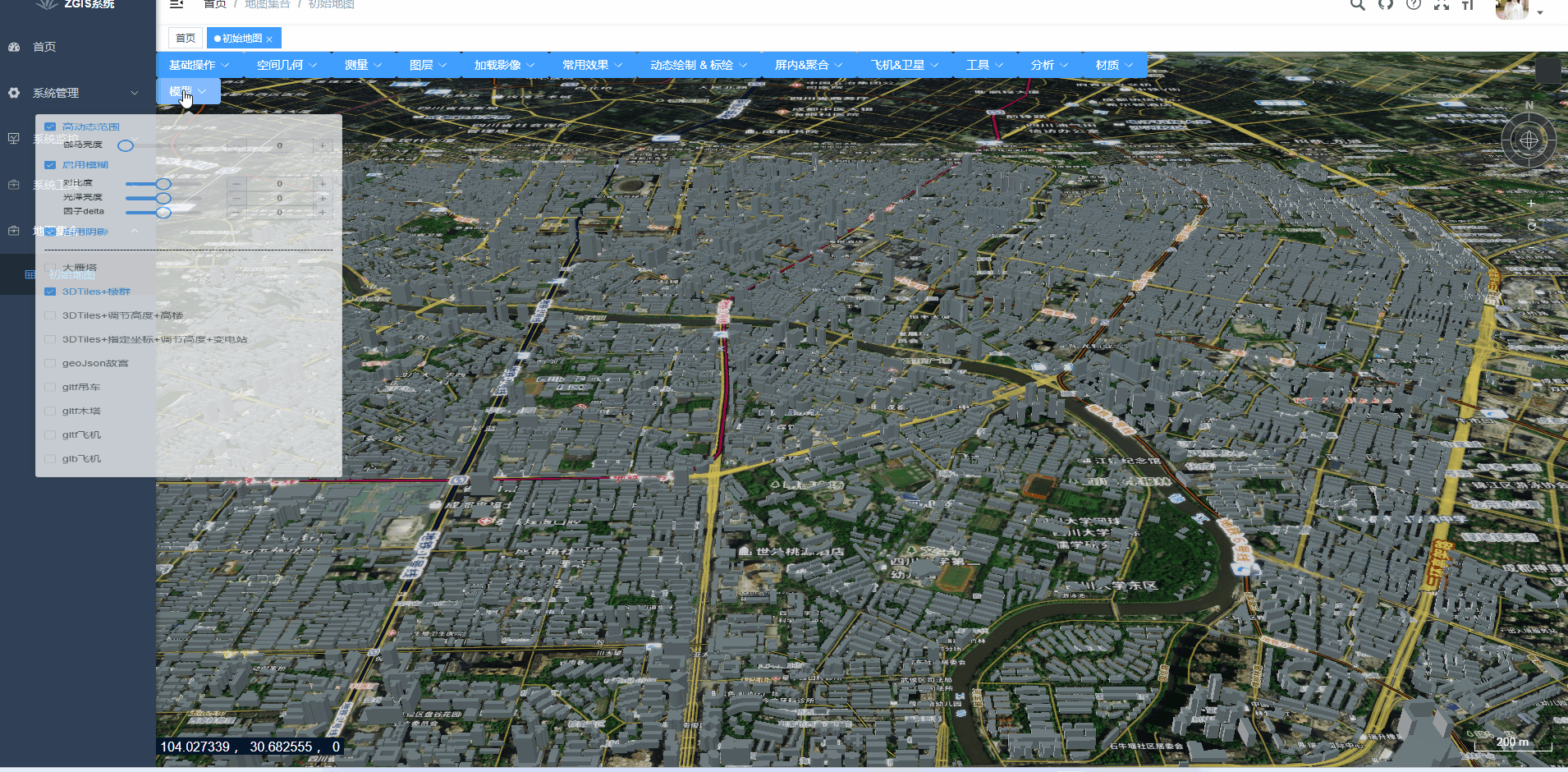Toggle fullscreen with the expand arrows icon
The width and height of the screenshot is (1568, 772).
(x=1442, y=4)
